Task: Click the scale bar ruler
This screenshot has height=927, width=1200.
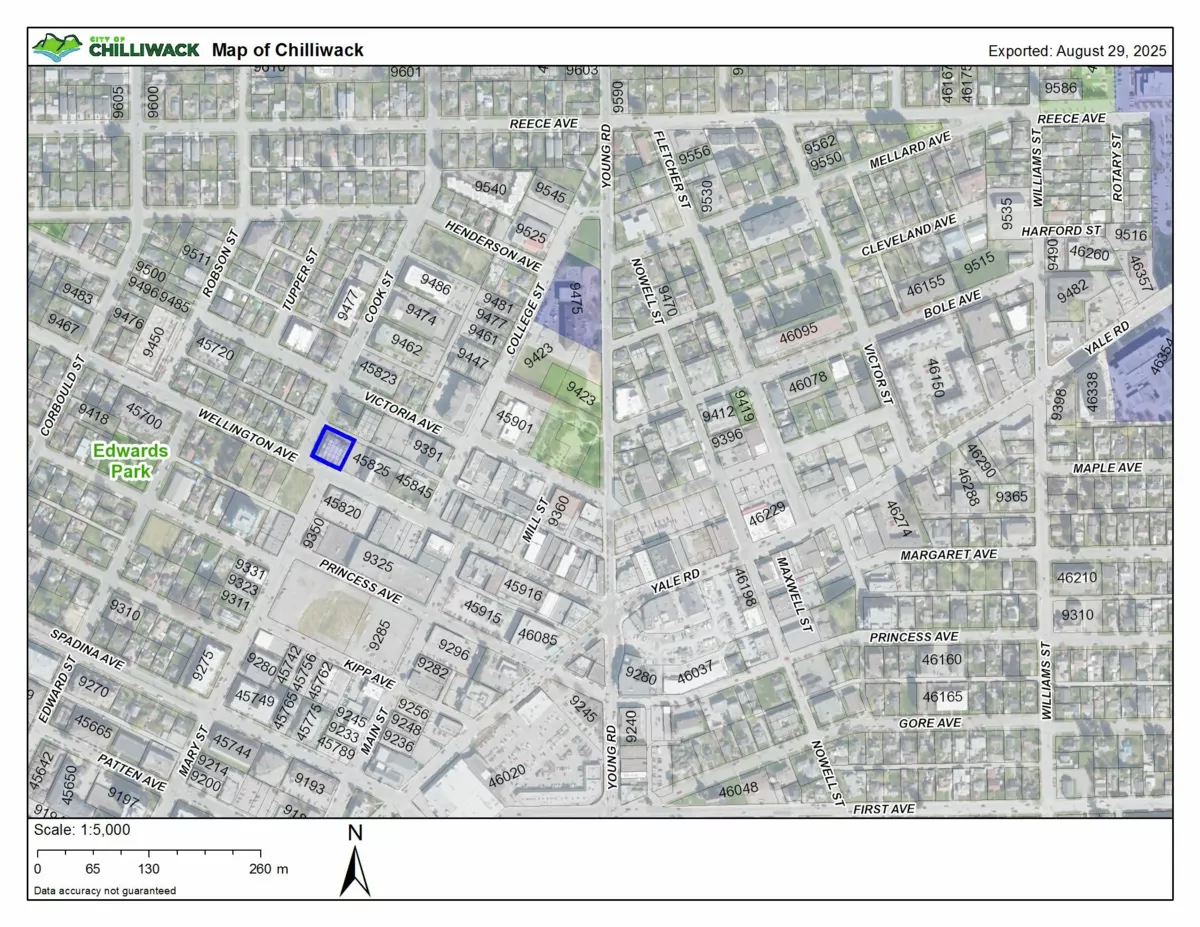Action: (151, 853)
